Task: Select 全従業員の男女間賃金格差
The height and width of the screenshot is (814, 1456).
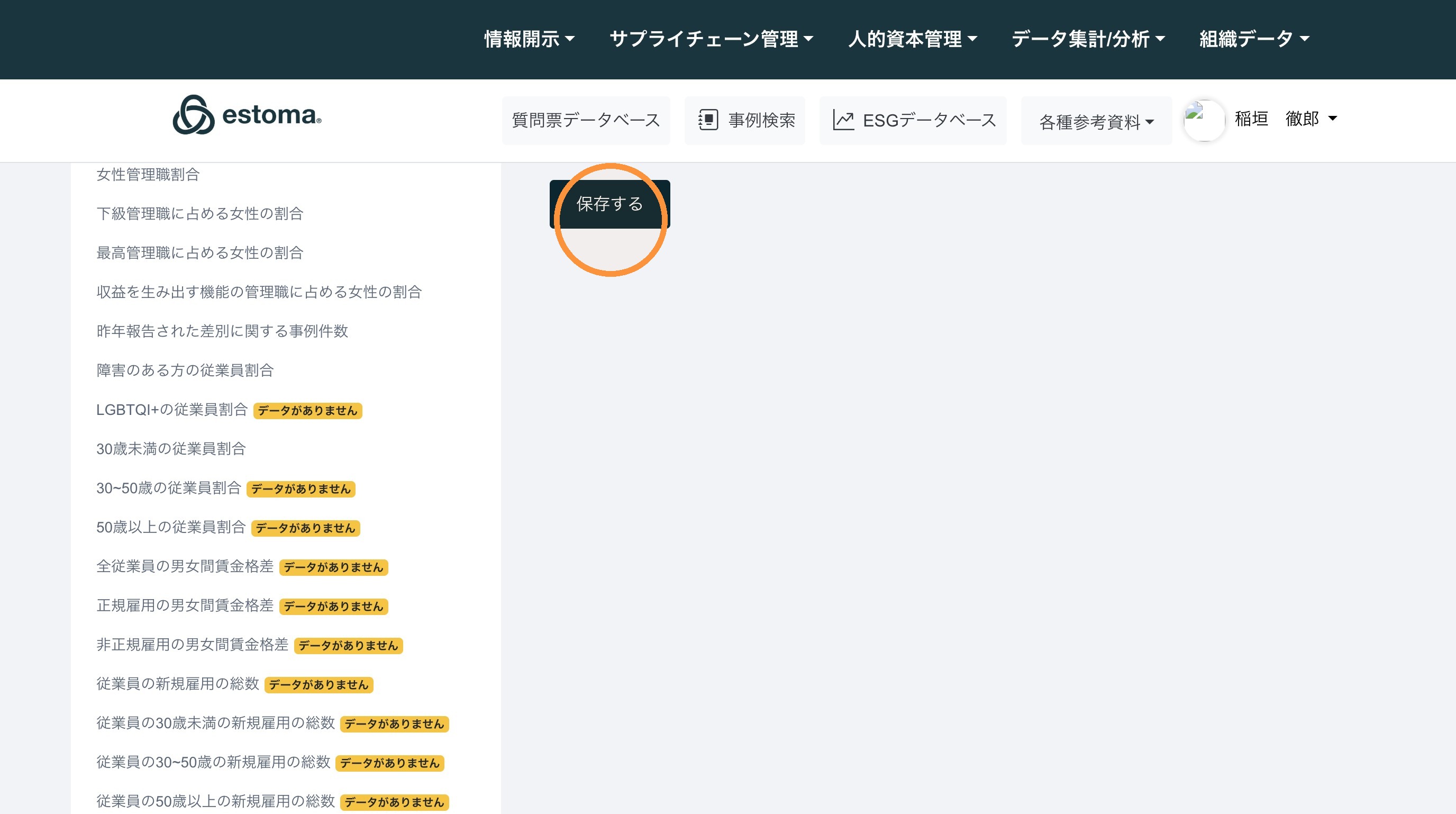Action: [185, 566]
